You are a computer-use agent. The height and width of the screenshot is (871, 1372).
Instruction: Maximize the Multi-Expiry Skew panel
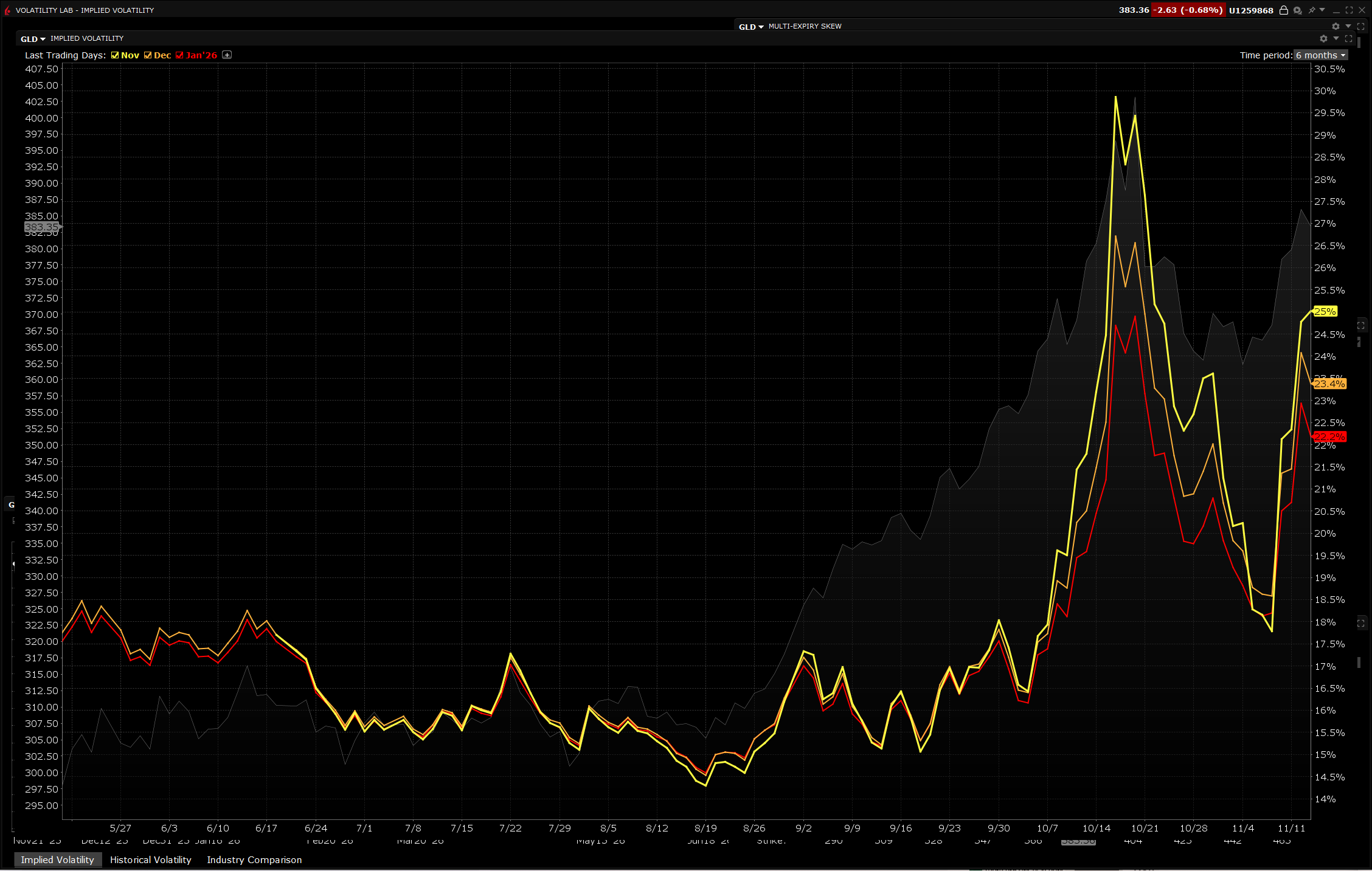point(1361,26)
